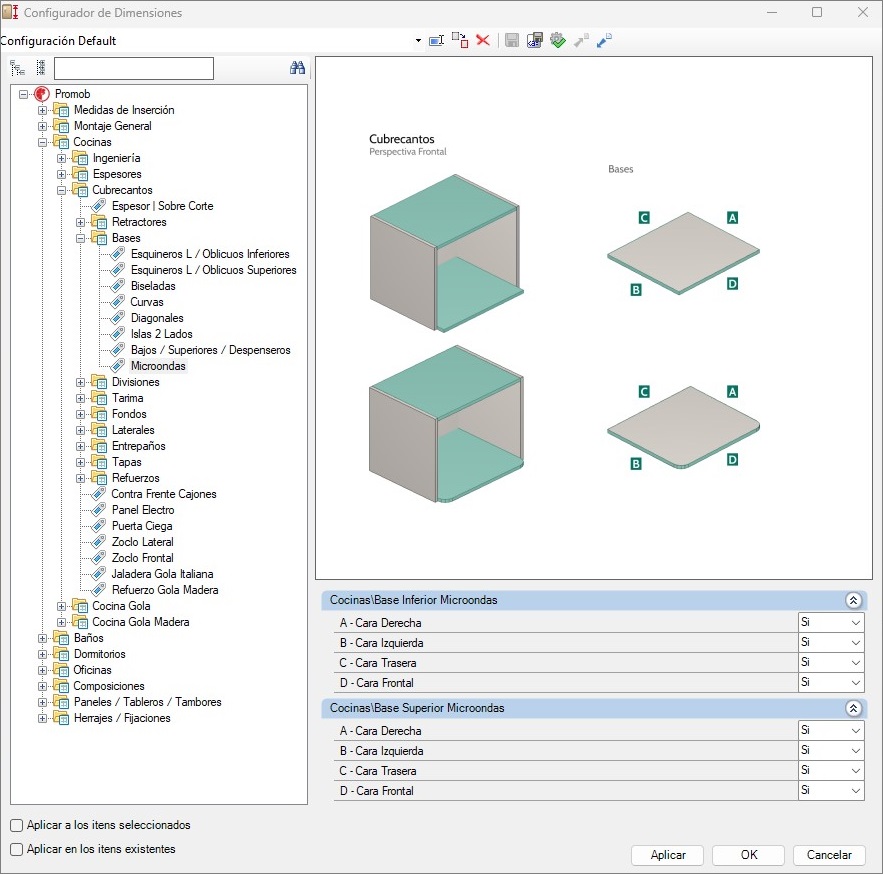The width and height of the screenshot is (883, 874).
Task: Click the Aplicar button
Action: click(668, 855)
